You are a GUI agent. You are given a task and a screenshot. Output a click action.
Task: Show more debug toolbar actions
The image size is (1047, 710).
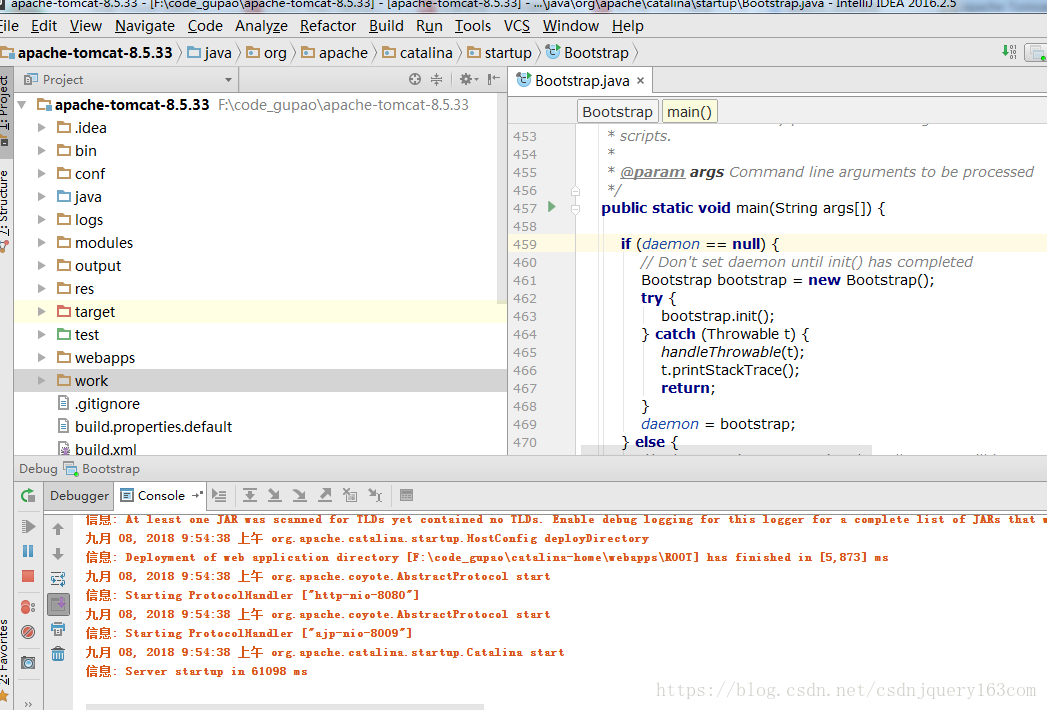tap(28, 704)
